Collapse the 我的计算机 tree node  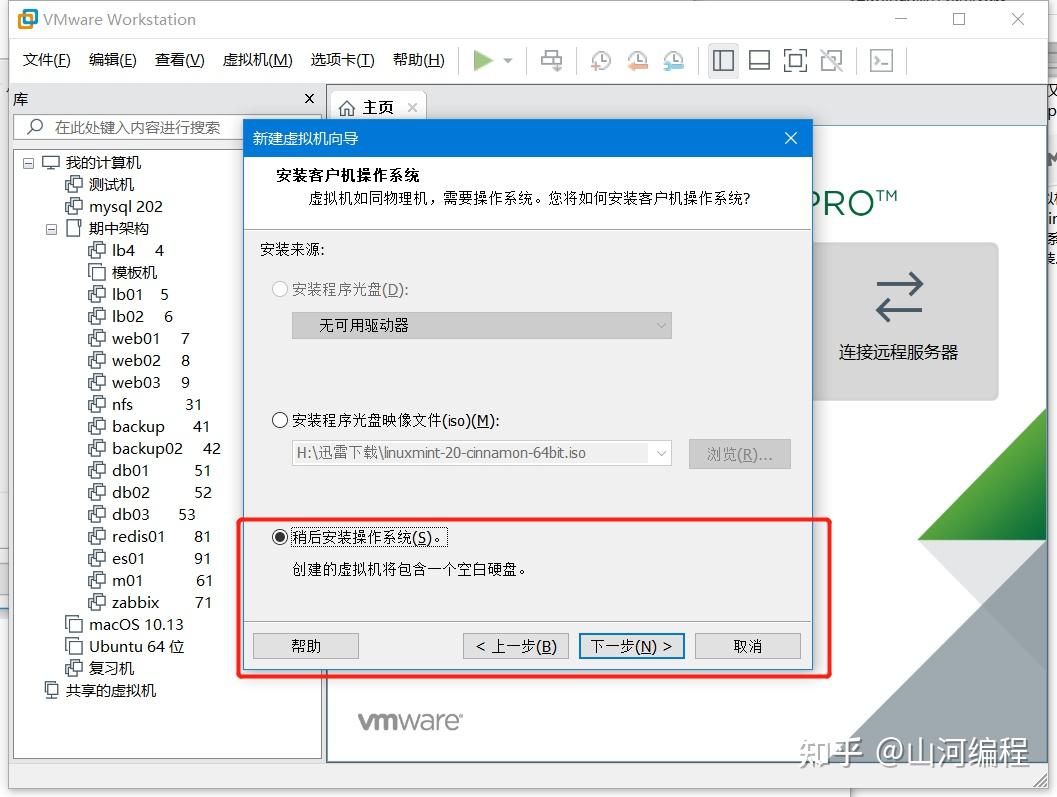point(28,163)
